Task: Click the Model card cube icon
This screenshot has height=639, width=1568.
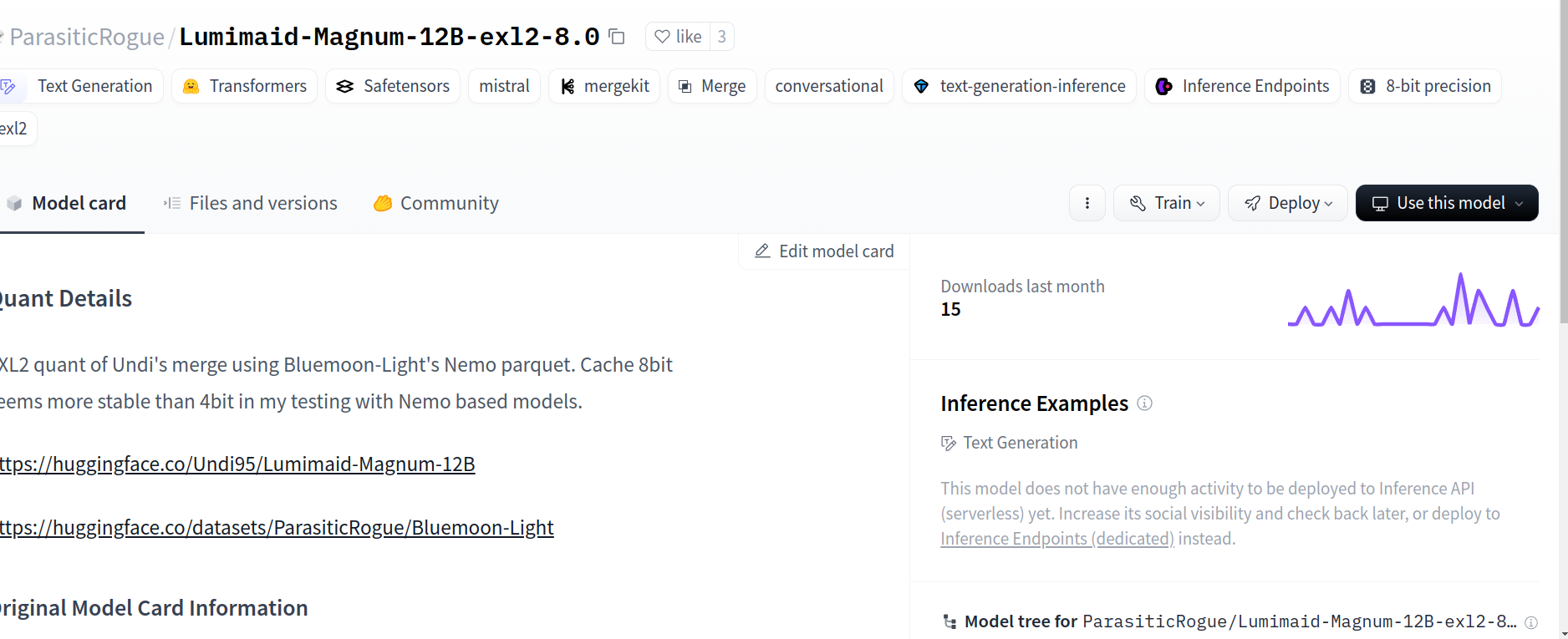Action: 14,203
